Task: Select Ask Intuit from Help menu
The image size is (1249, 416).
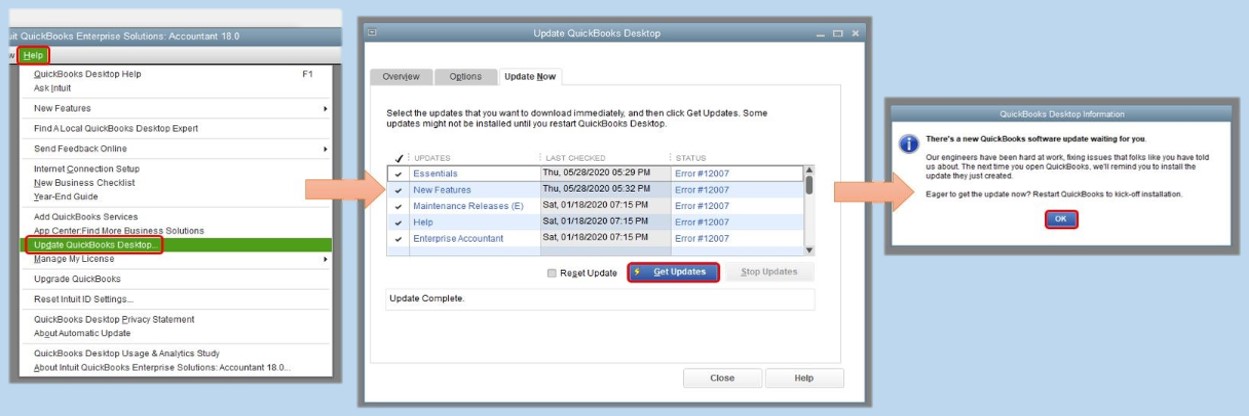Action: coord(175,88)
